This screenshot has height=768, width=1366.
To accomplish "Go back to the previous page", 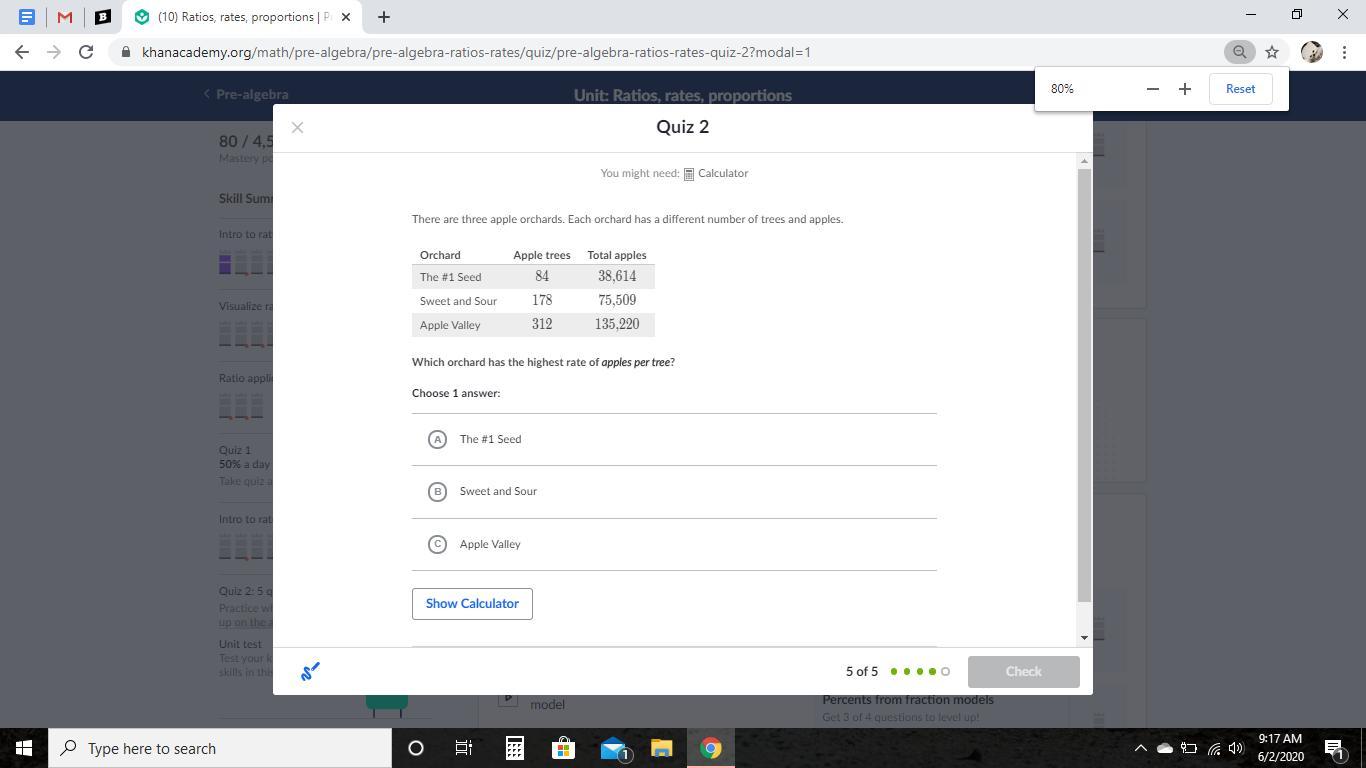I will tap(22, 52).
